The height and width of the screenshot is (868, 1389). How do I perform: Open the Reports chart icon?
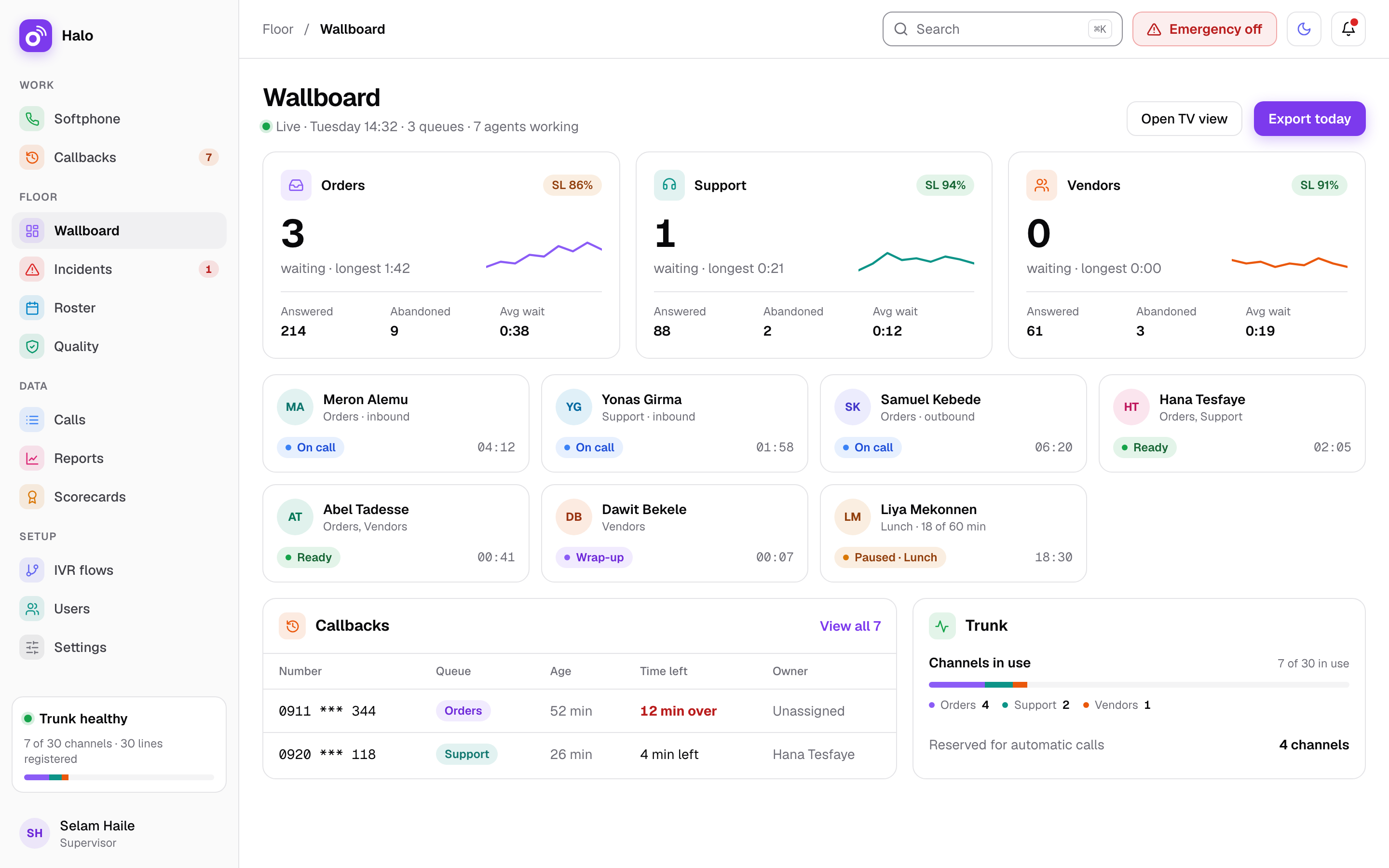click(32, 458)
